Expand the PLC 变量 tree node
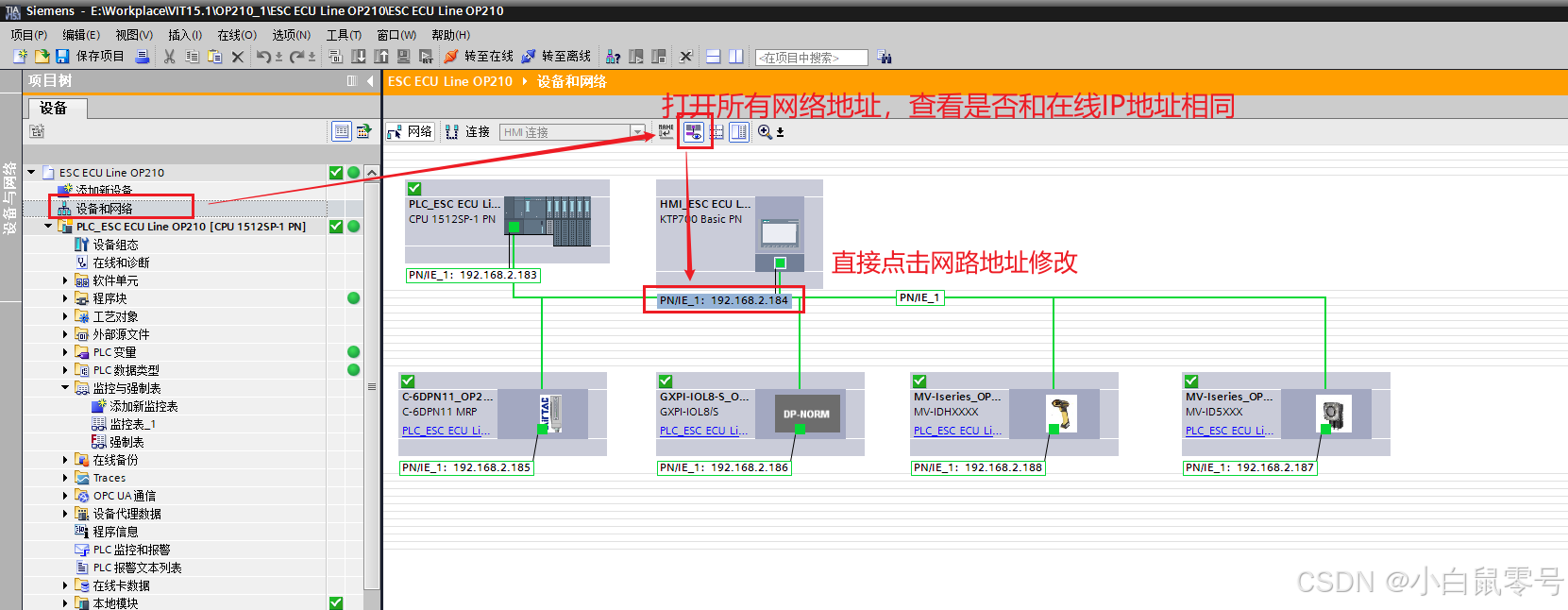 pos(65,352)
